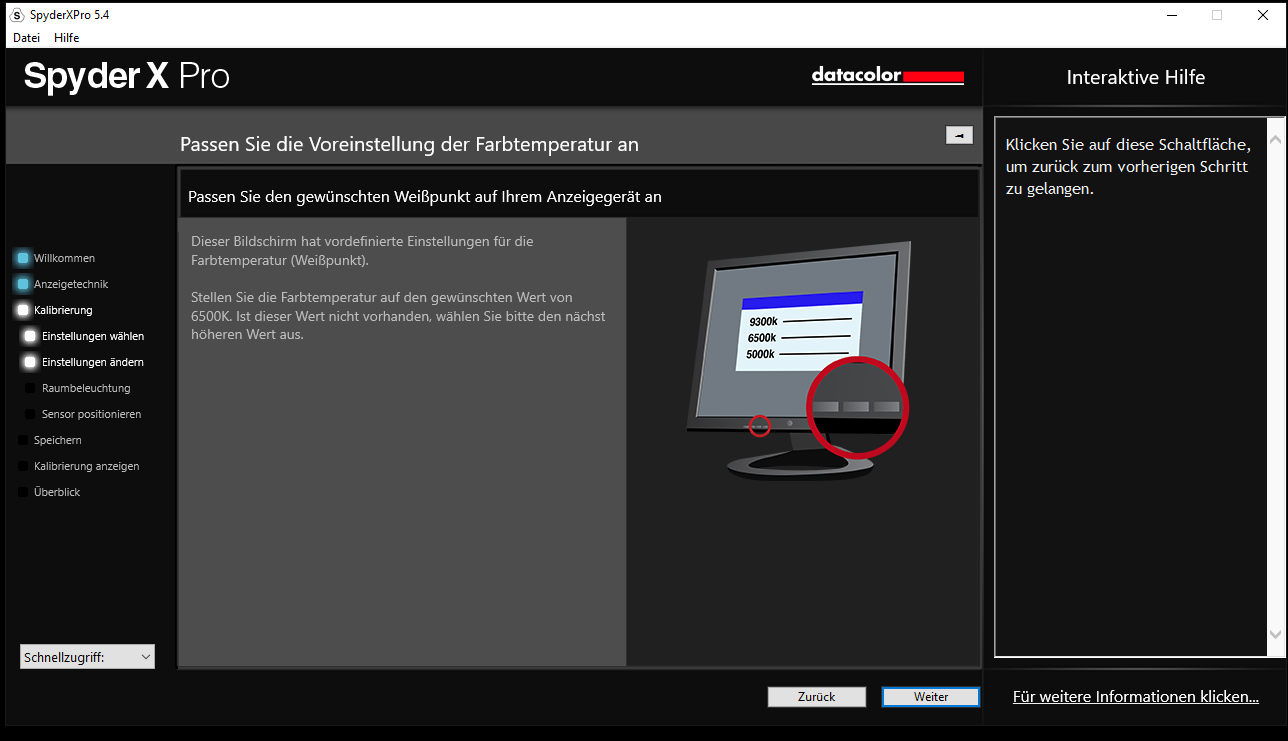Open the Hilfe menu
Image resolution: width=1288 pixels, height=741 pixels.
(66, 37)
